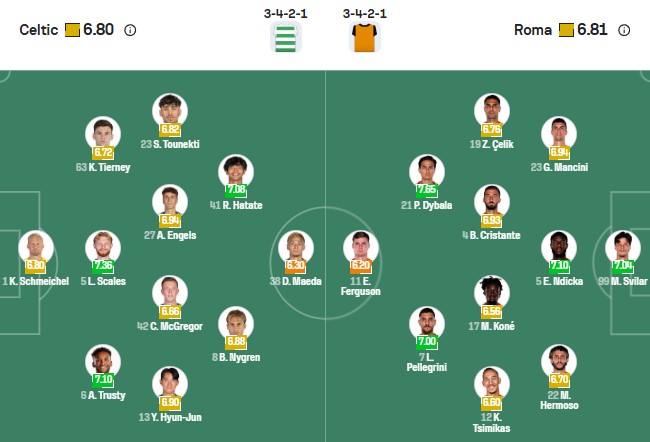
Task: Click the info icon next to Celtic rating
Action: [130, 30]
